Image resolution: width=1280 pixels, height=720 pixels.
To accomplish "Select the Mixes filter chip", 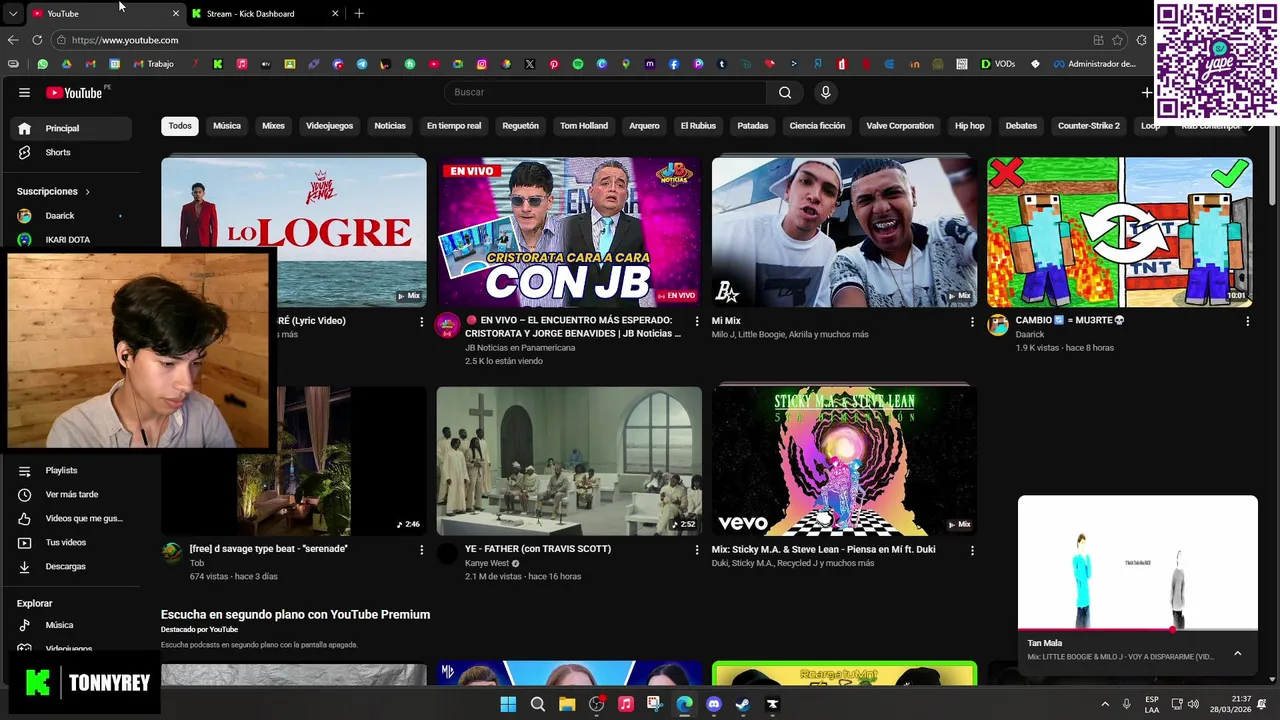I will click(273, 126).
